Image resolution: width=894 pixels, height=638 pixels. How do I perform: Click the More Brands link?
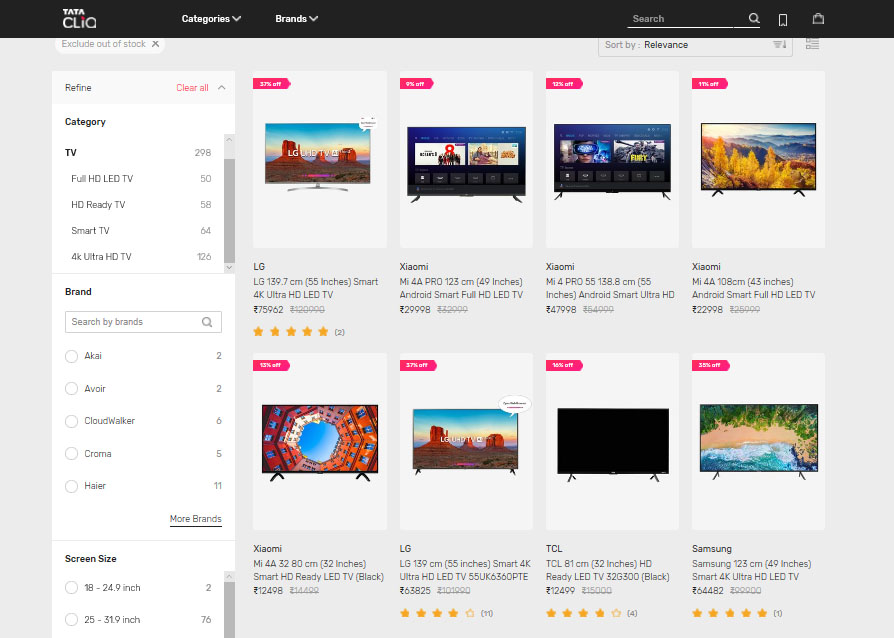(196, 519)
